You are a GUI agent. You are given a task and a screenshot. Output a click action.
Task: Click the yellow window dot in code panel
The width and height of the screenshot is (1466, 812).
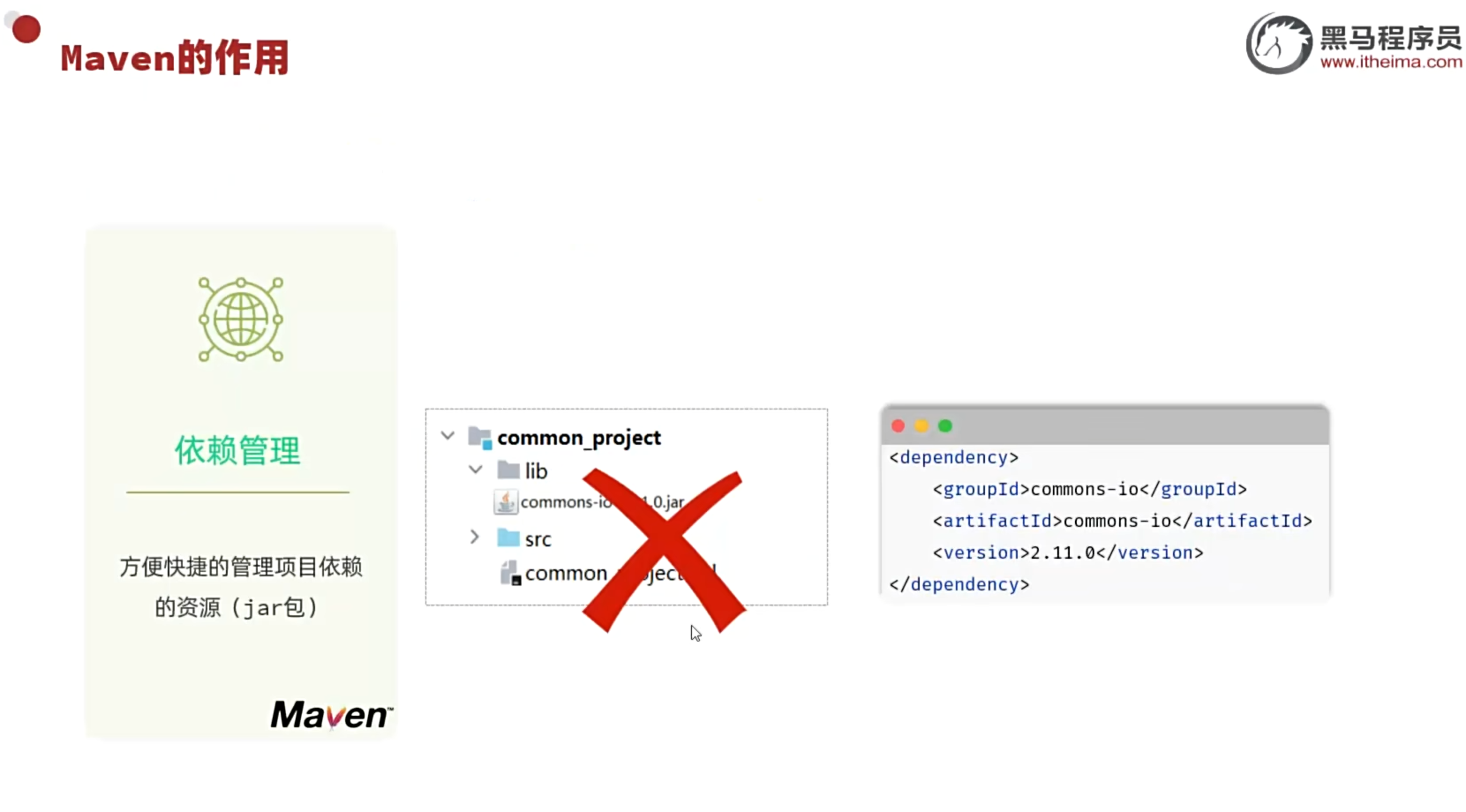(921, 426)
